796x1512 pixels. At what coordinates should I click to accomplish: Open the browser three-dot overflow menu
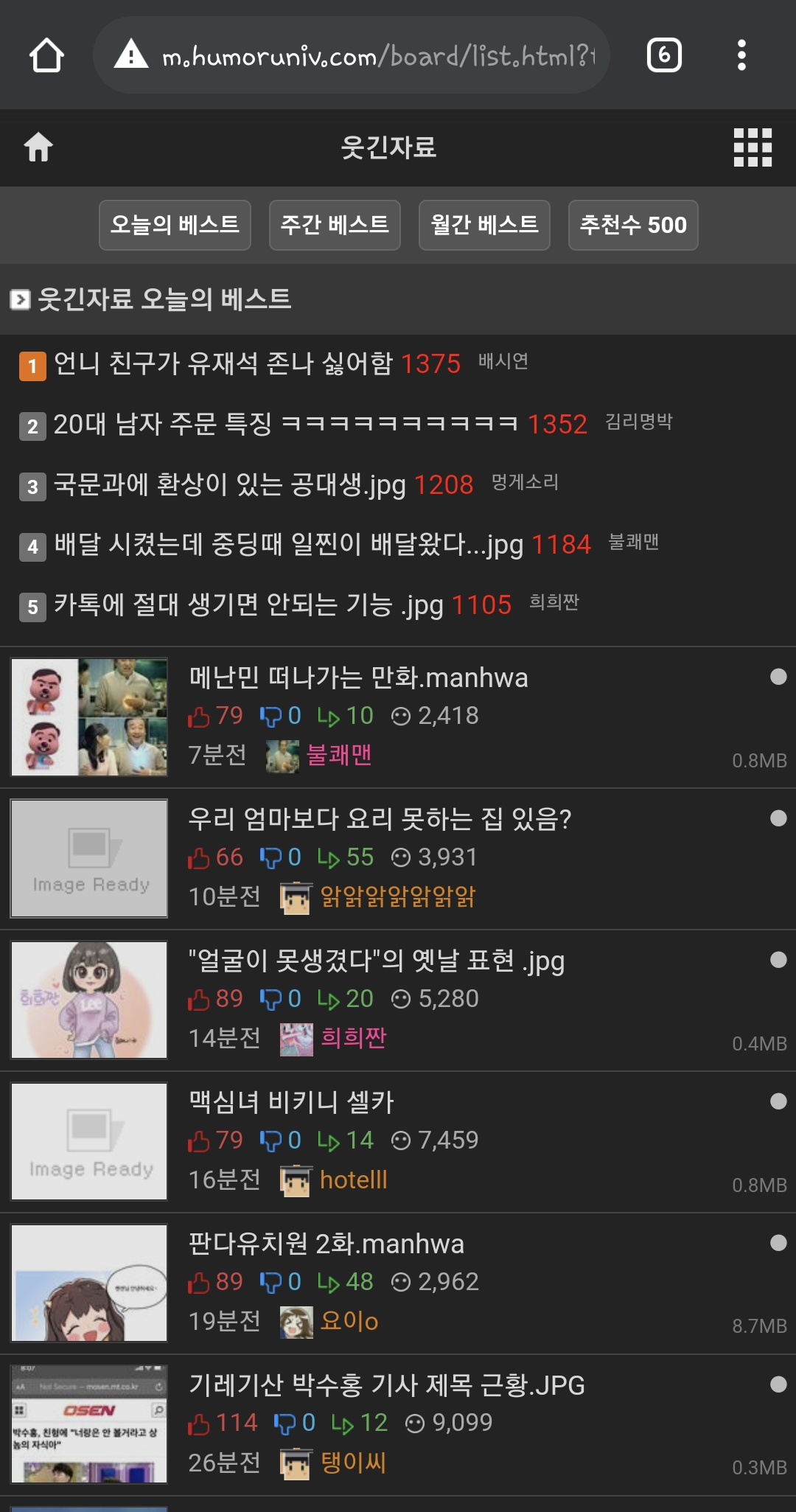(741, 55)
